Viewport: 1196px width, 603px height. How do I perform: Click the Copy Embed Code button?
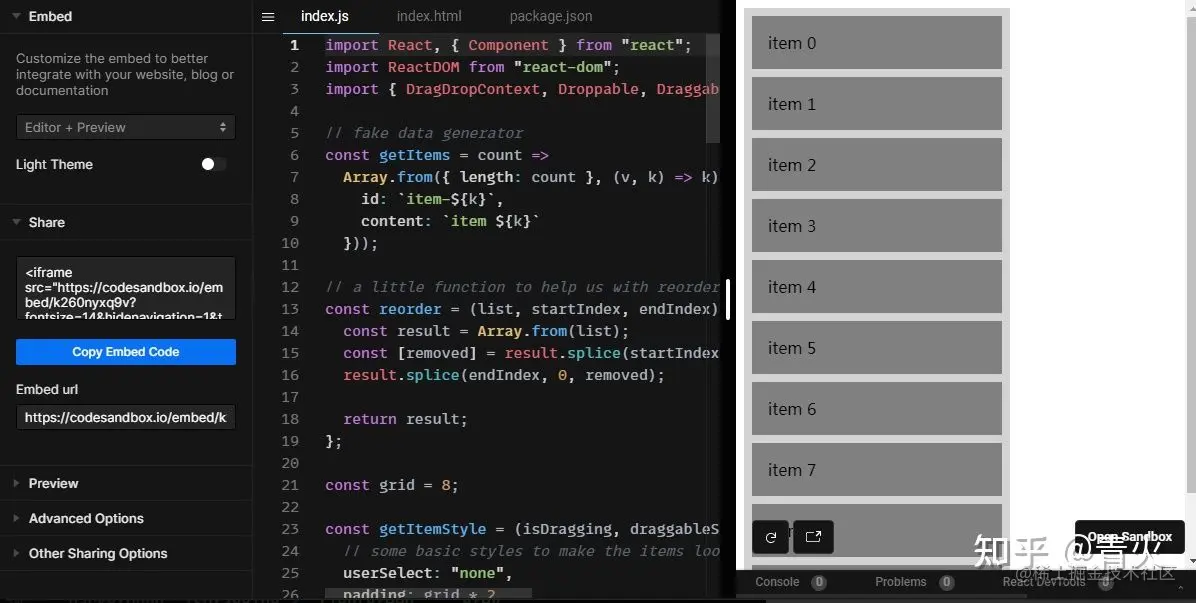tap(126, 351)
